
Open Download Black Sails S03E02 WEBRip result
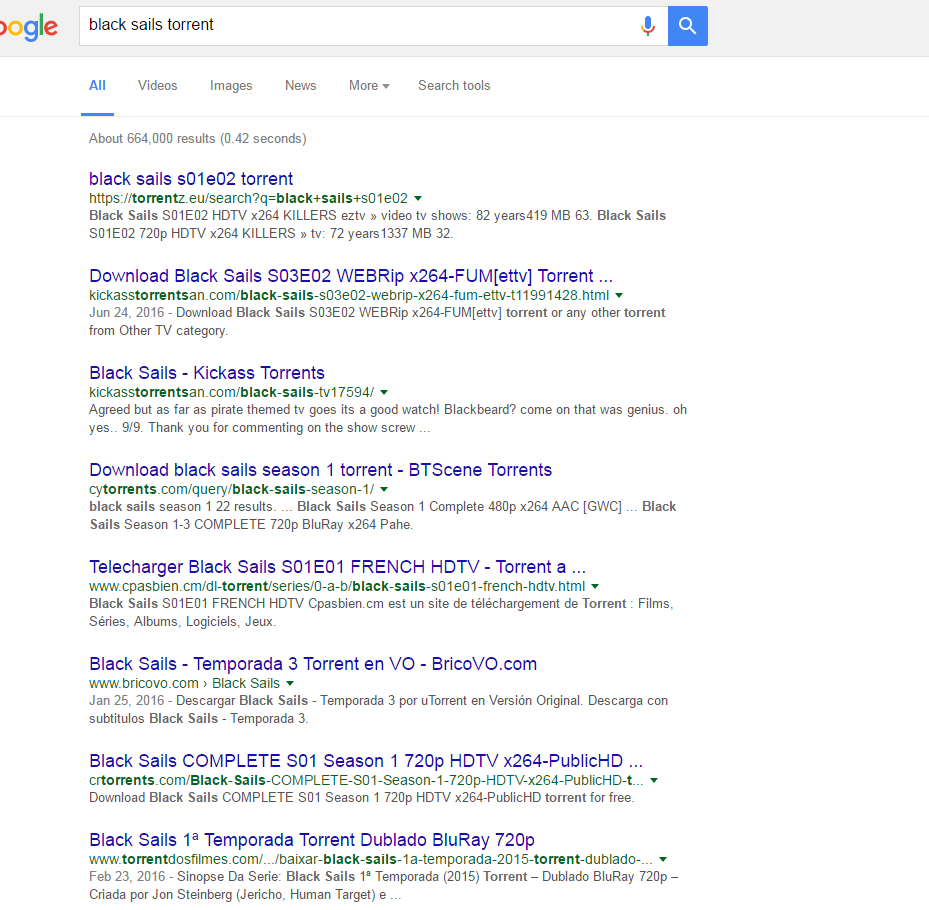[x=351, y=275]
